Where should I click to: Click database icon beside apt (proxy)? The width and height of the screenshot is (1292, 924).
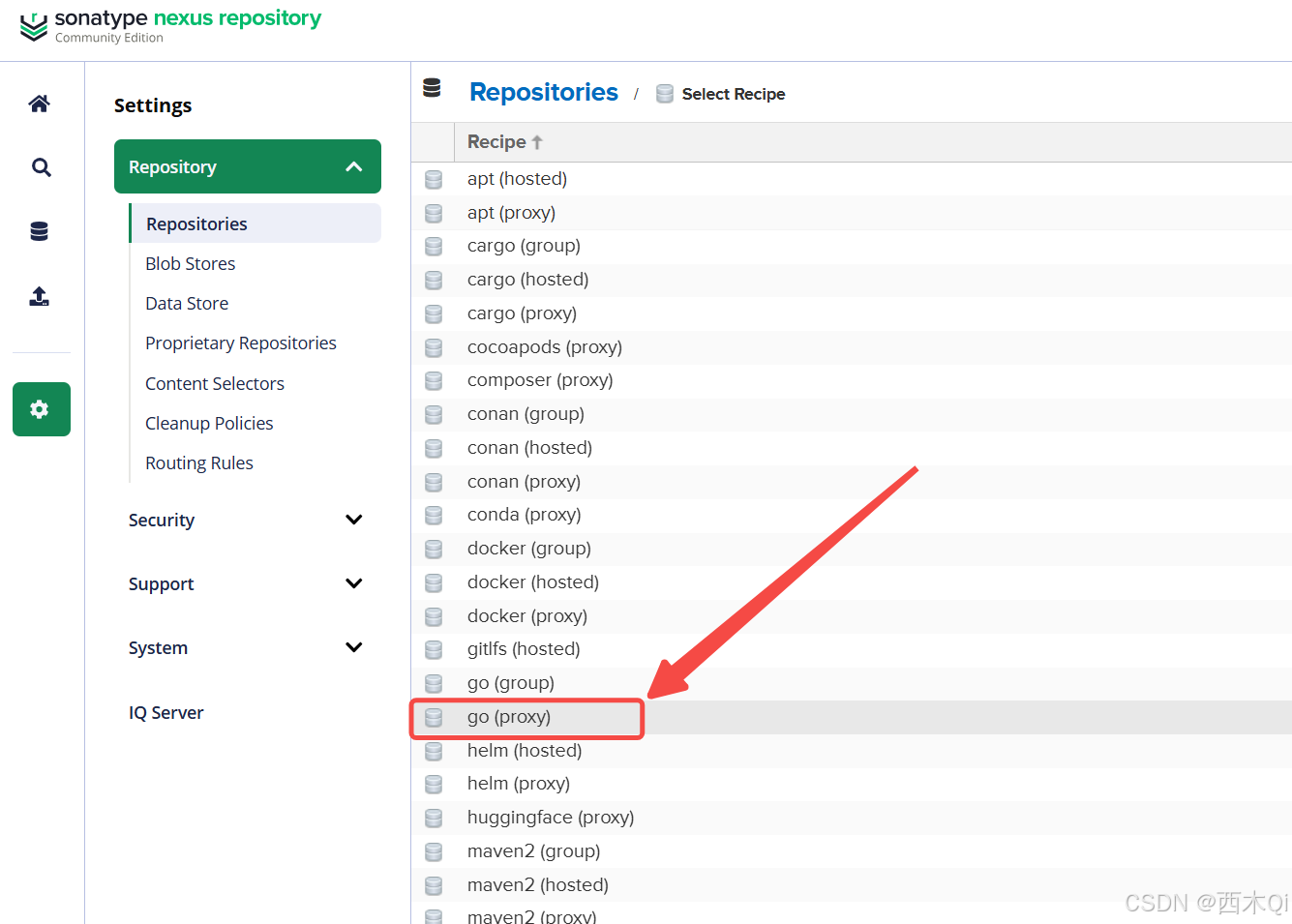click(434, 213)
